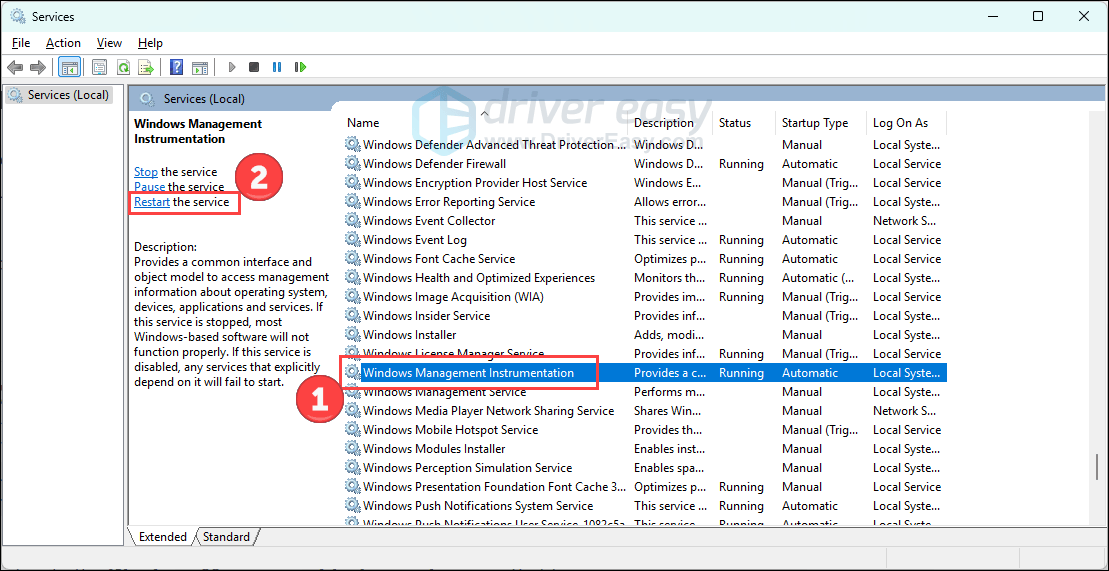1109x571 pixels.
Task: Sort services by the Name column header
Action: (363, 123)
